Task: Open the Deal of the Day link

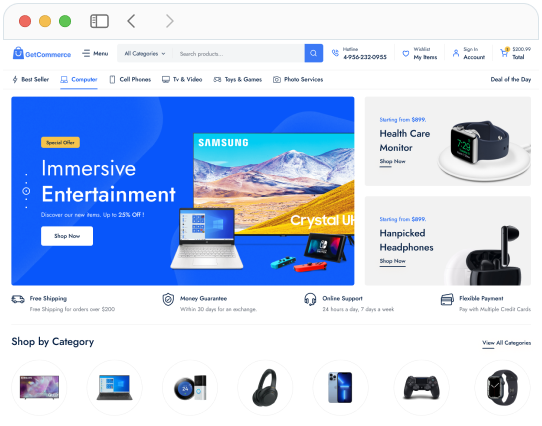Action: pos(511,80)
